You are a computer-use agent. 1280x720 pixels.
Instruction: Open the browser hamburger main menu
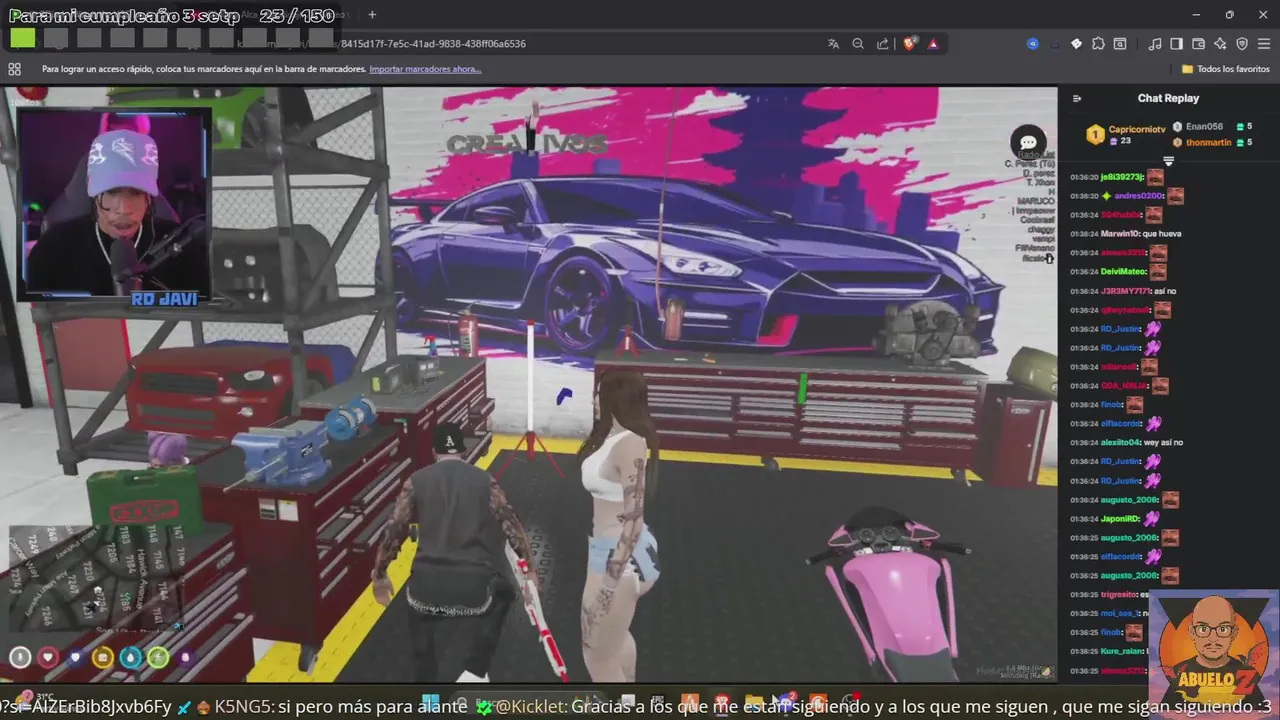(x=1264, y=44)
